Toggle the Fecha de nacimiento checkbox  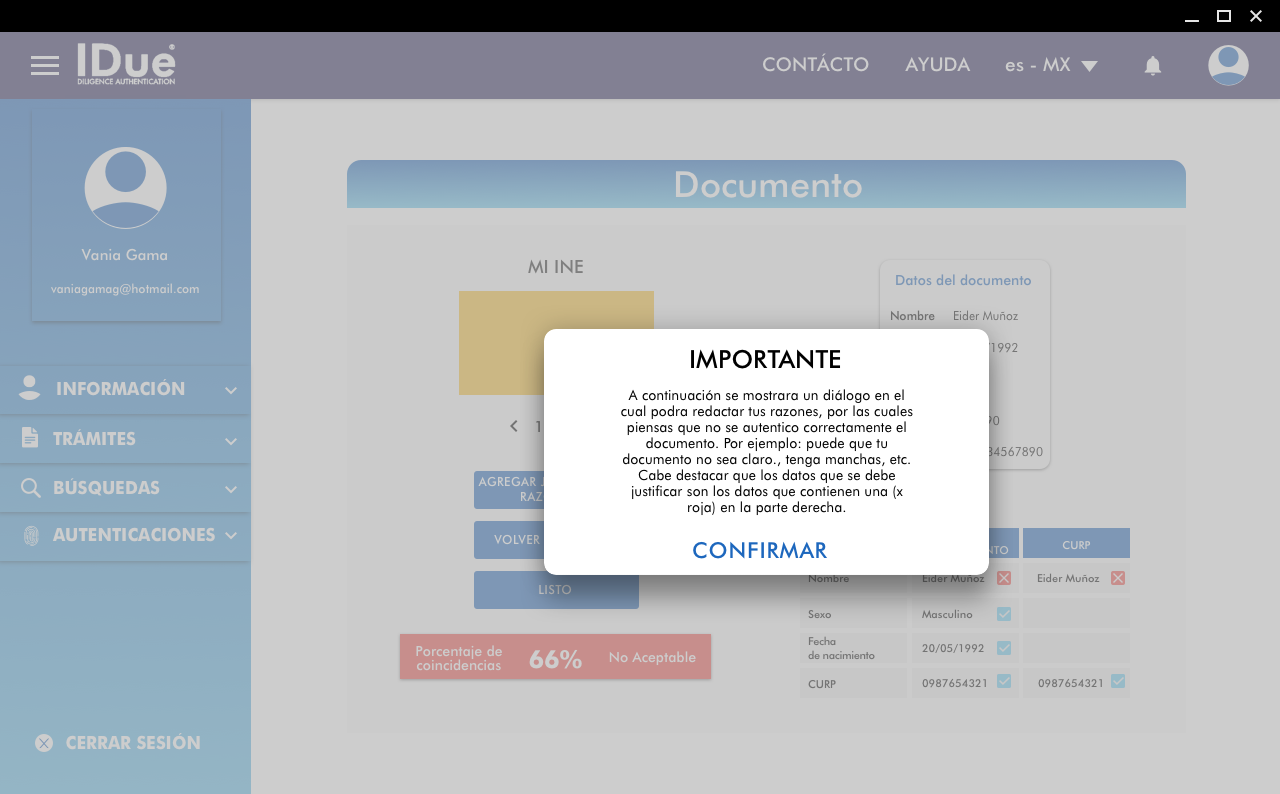tap(1004, 648)
